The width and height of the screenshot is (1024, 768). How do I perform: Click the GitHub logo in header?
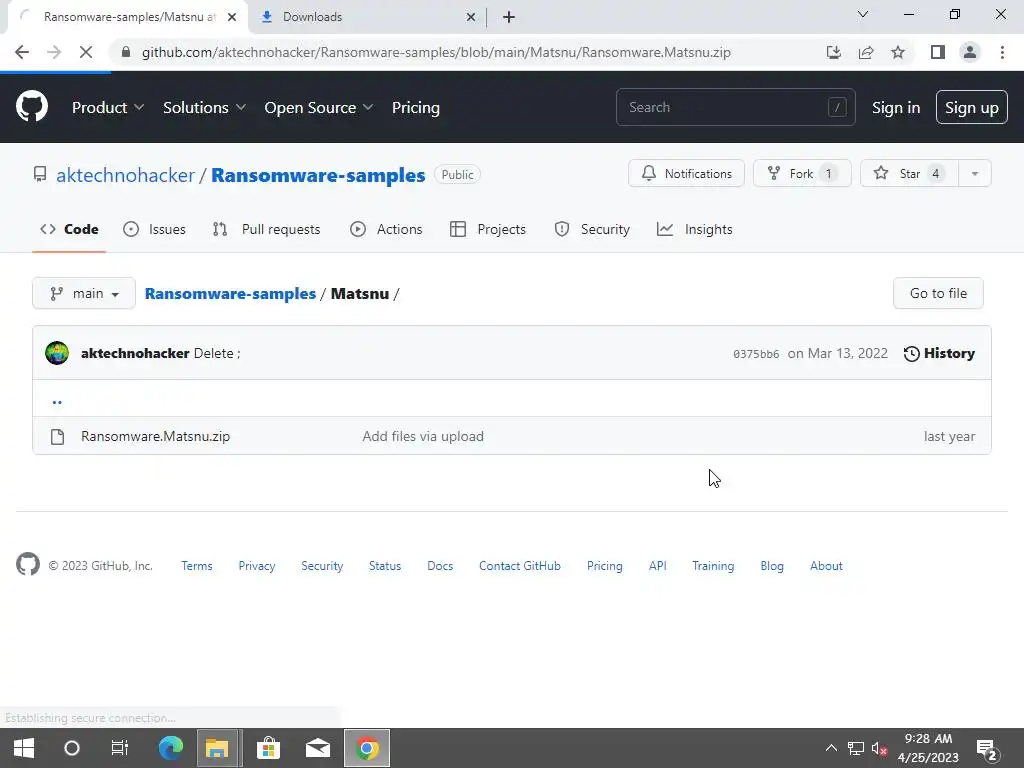pyautogui.click(x=31, y=107)
